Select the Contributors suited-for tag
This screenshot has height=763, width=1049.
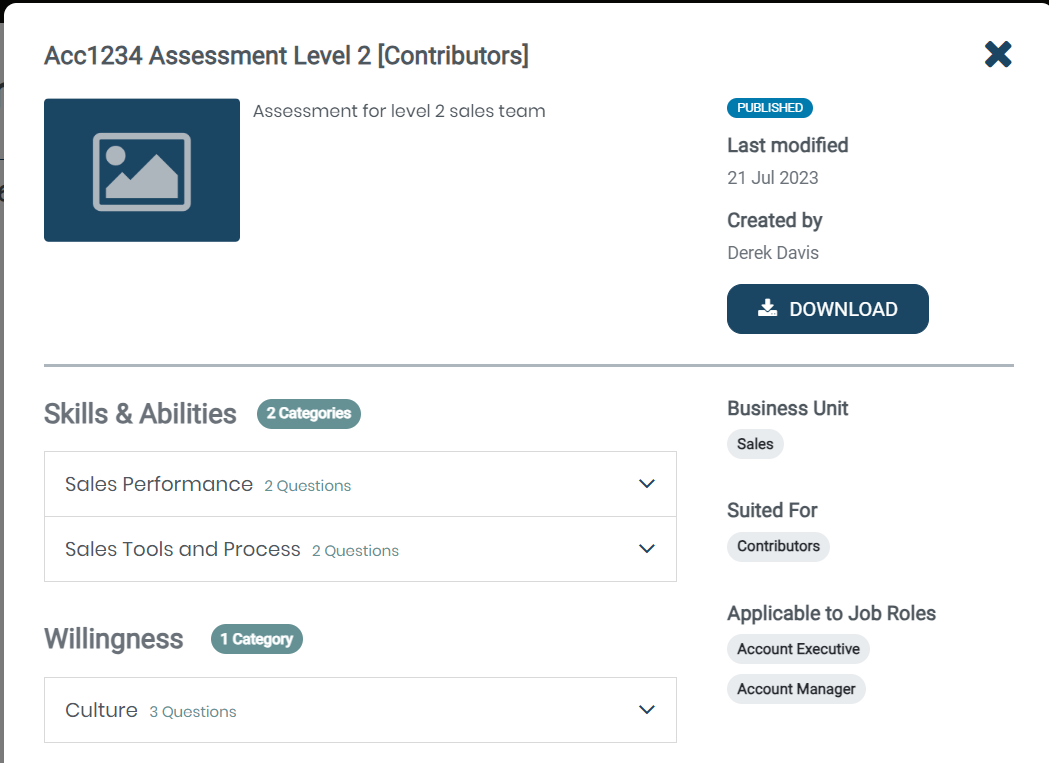pyautogui.click(x=778, y=546)
